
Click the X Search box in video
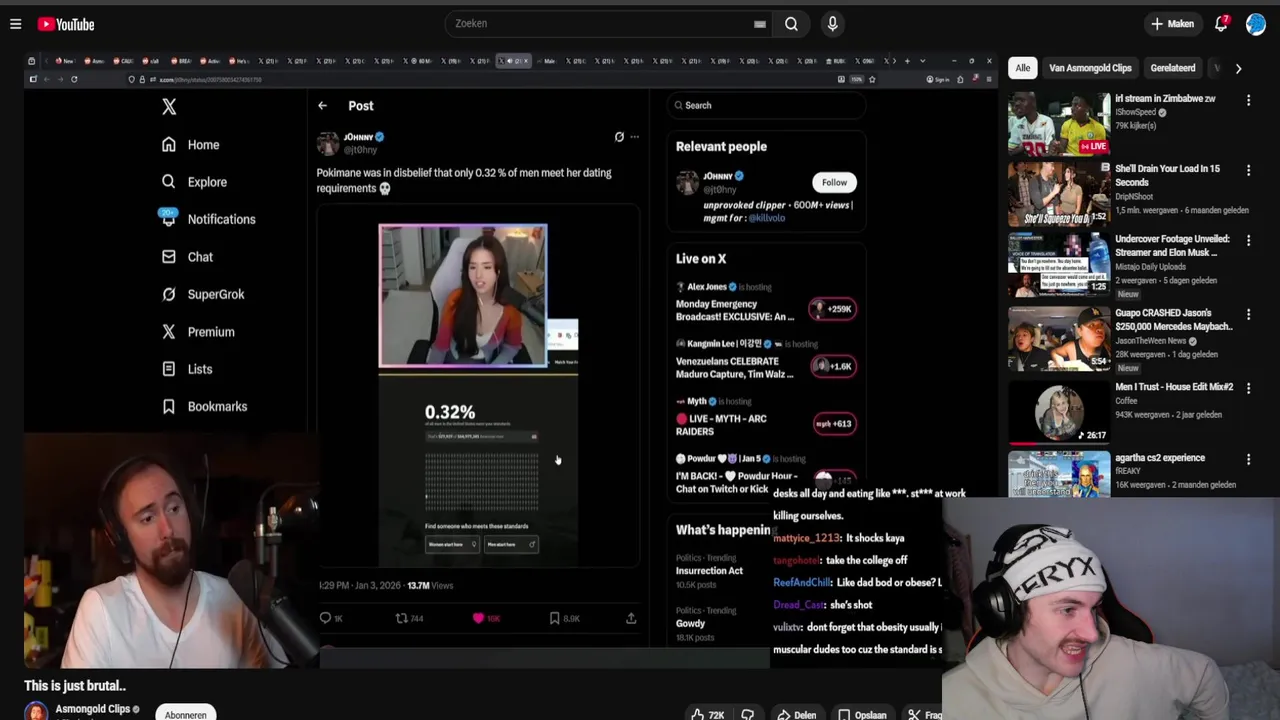pyautogui.click(x=767, y=105)
